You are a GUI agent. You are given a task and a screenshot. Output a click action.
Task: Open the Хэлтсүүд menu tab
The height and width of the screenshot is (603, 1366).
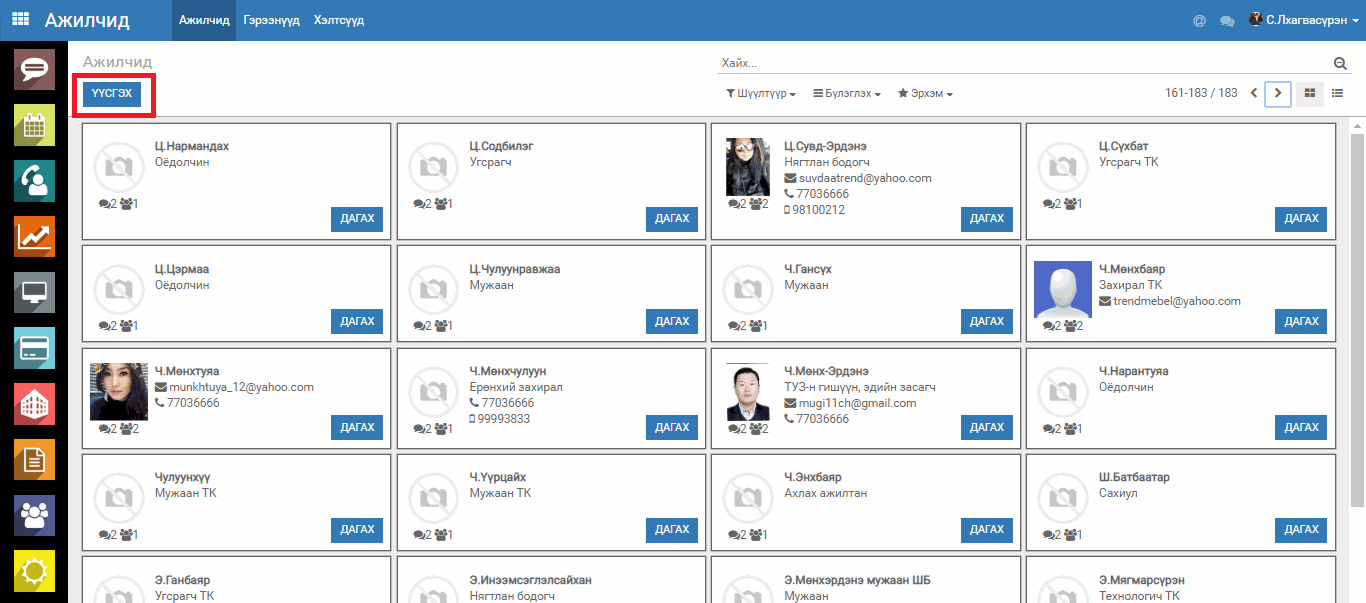click(x=339, y=20)
